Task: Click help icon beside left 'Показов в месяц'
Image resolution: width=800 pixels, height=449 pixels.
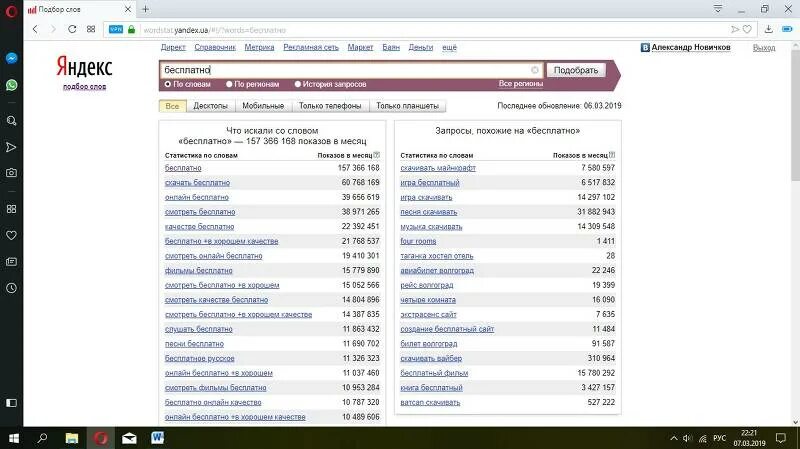Action: click(x=377, y=155)
